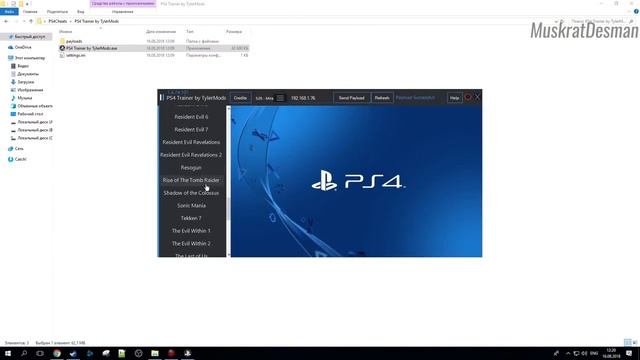Click the PlayStation trainer icon on the taskbar
This screenshot has width=640, height=360.
[187, 353]
